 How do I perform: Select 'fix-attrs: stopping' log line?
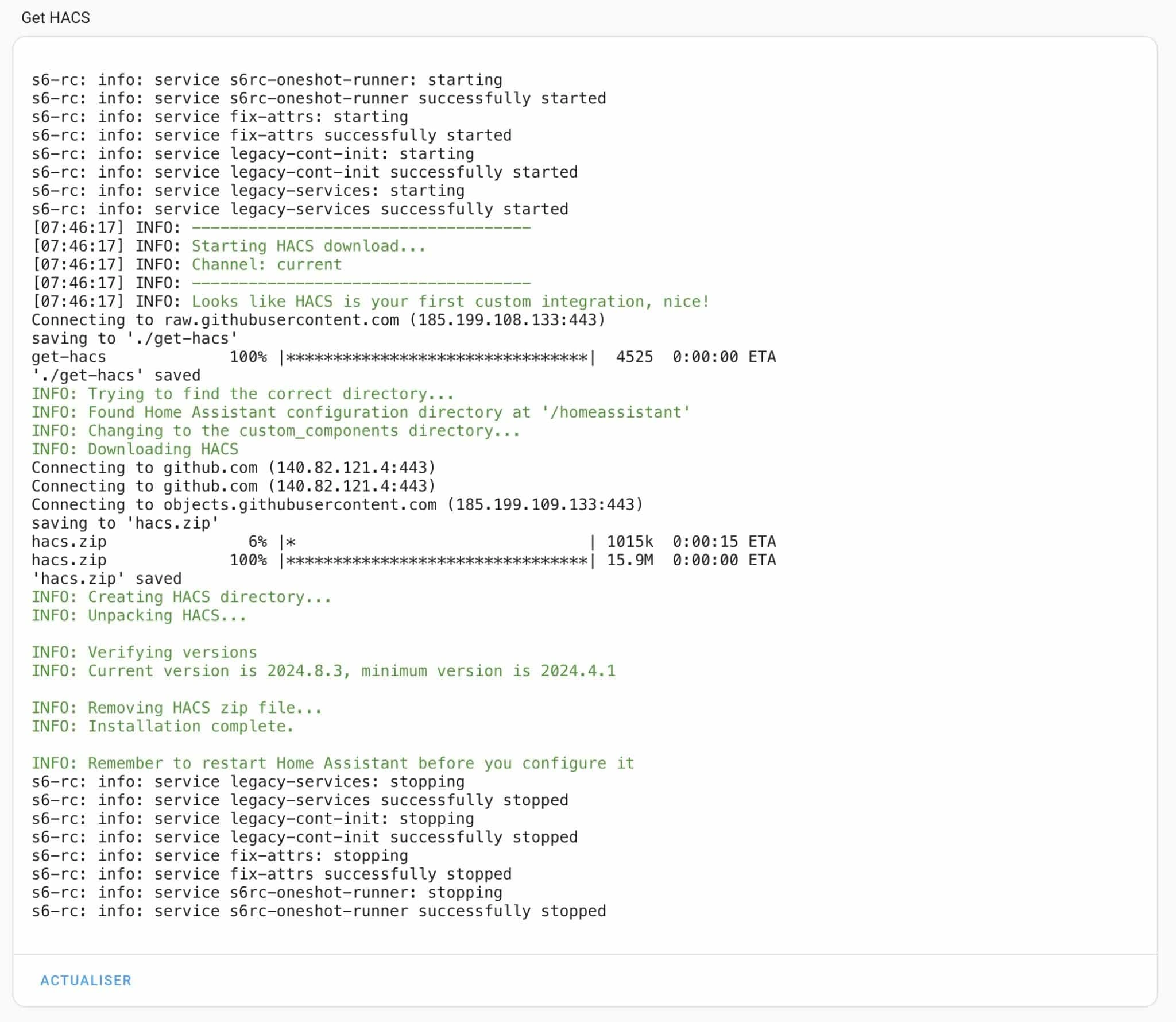[x=220, y=855]
